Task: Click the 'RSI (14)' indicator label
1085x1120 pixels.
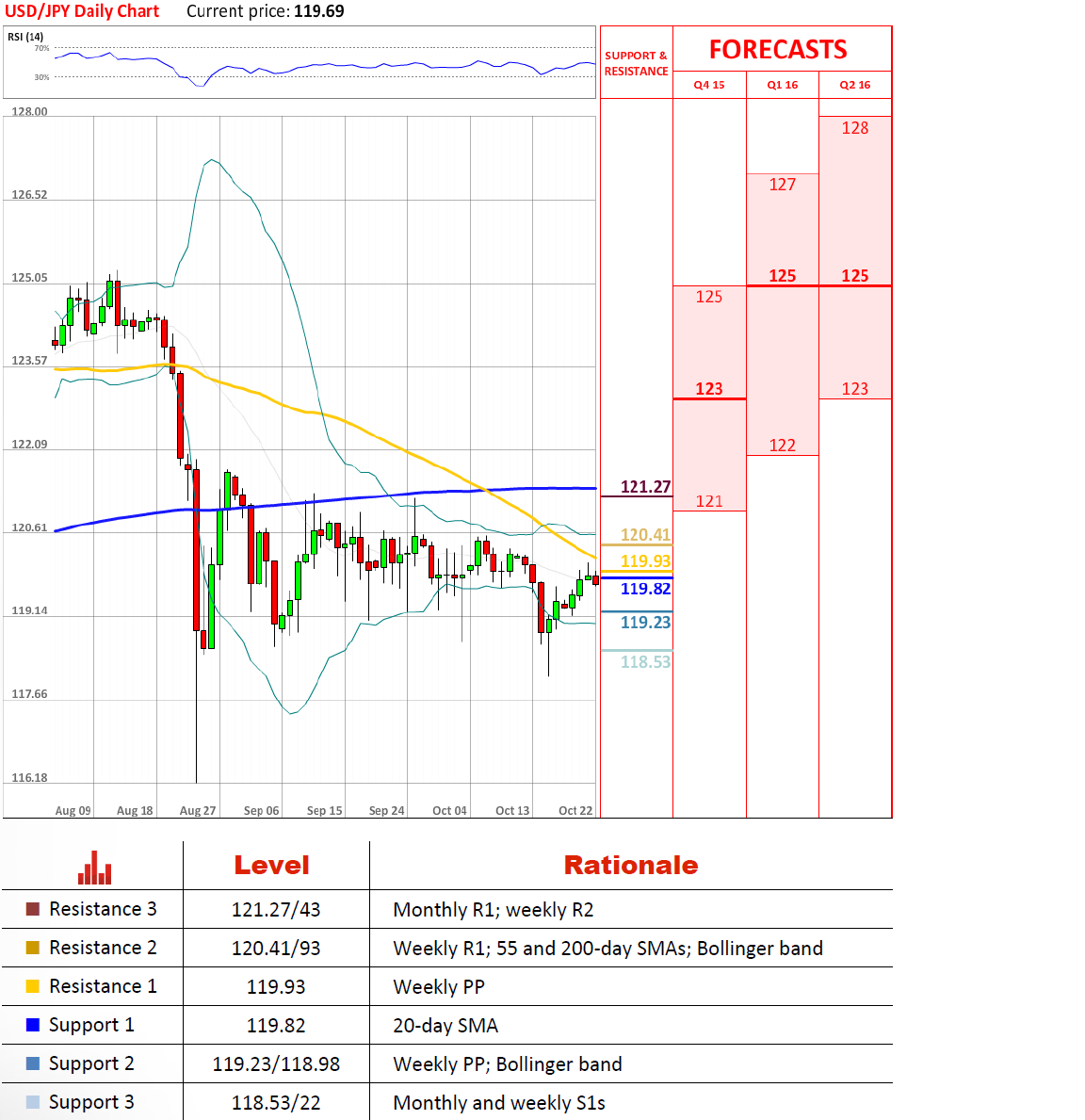Action: coord(25,37)
